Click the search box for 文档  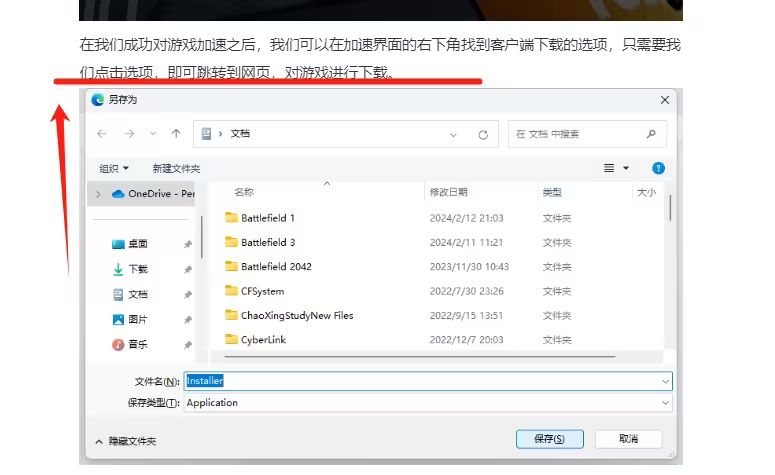(587, 134)
